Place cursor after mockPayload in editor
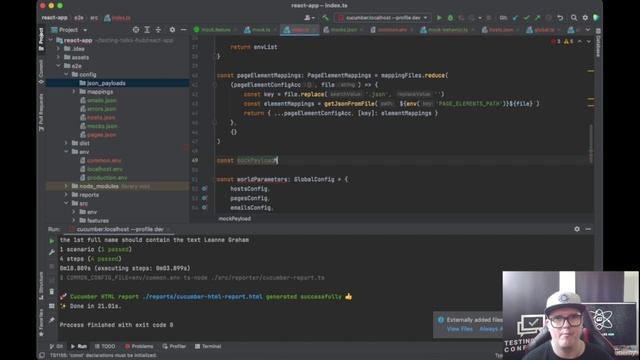This screenshot has height=360, width=640. point(278,160)
